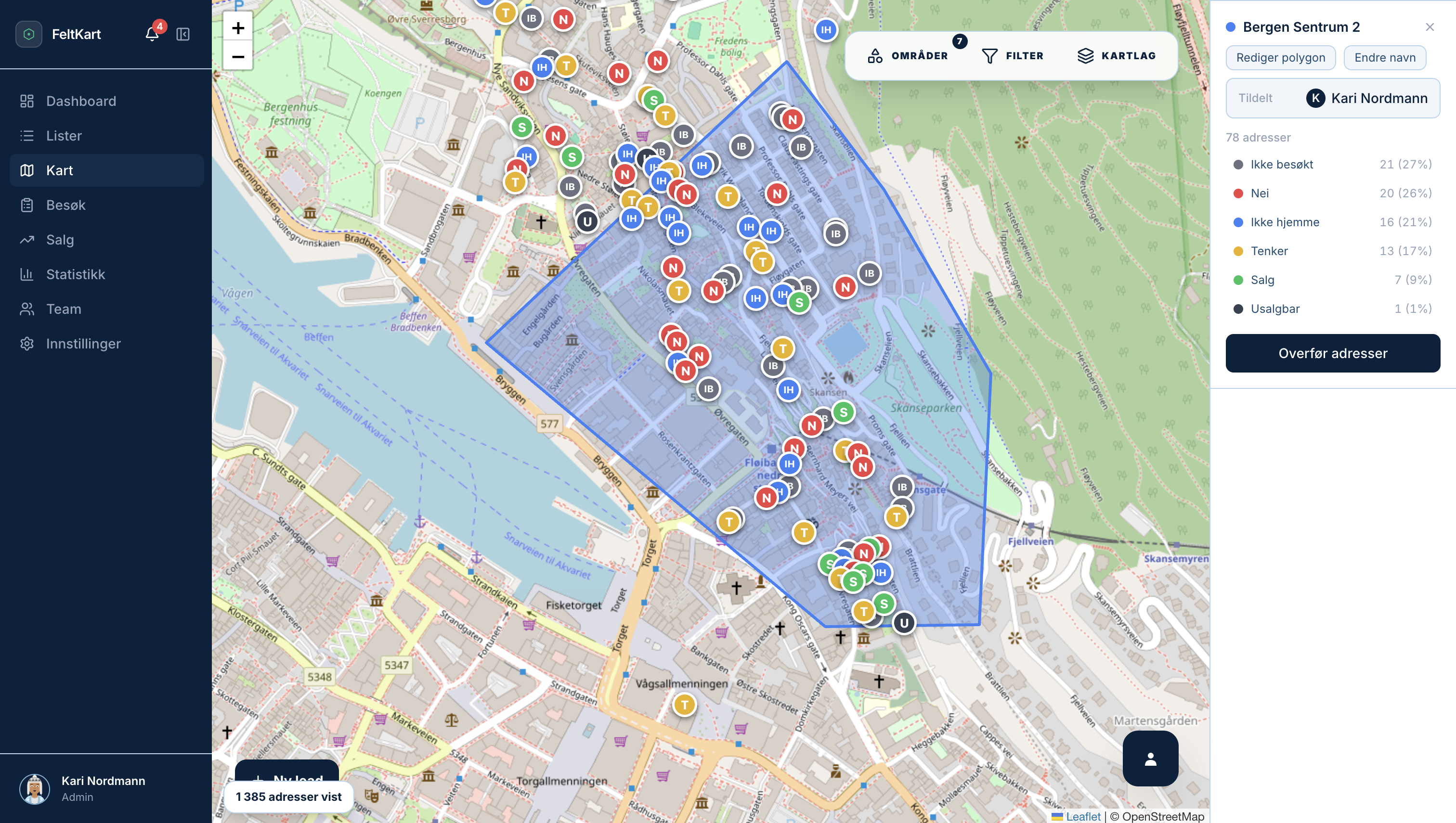Open the notifications bell icon
1456x823 pixels.
coord(152,34)
